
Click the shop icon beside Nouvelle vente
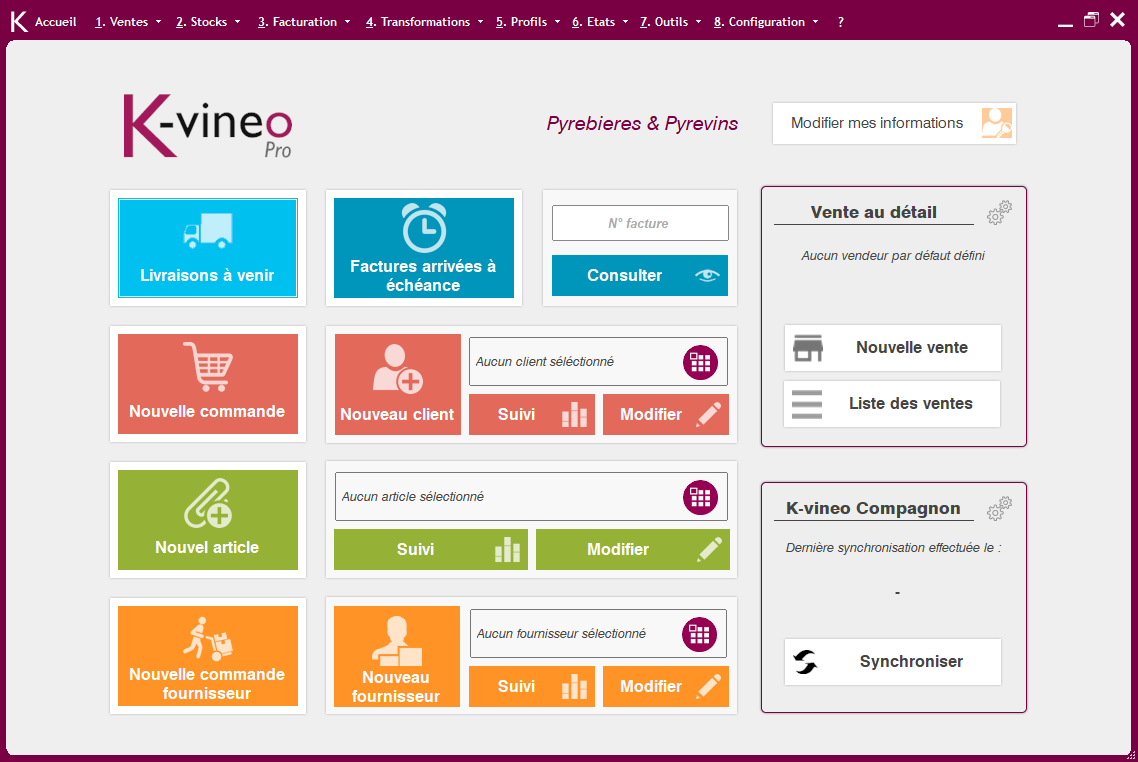tap(808, 348)
